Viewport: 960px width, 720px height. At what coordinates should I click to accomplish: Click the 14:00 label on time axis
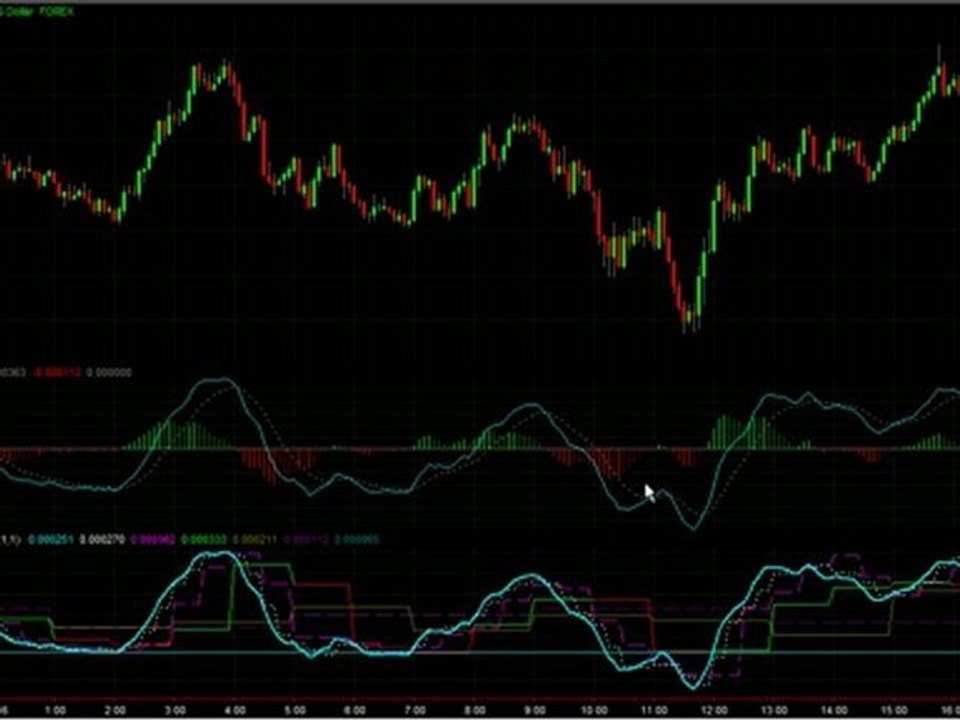pos(834,710)
